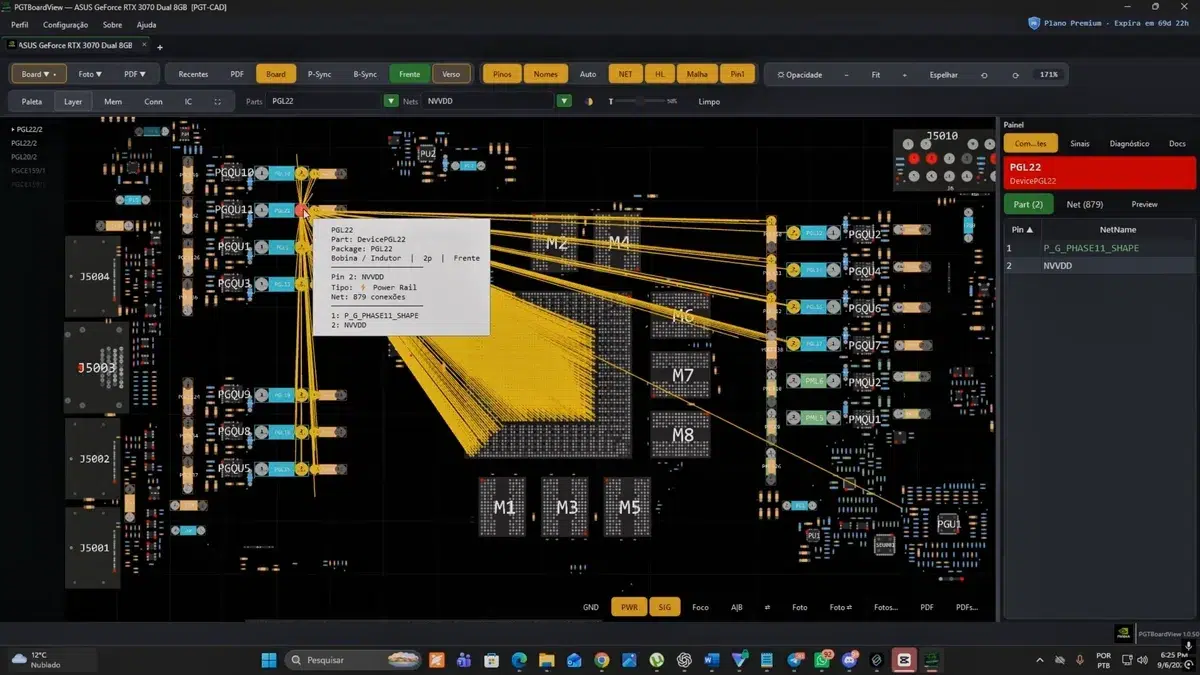The image size is (1200, 675).
Task: Open the Ajuda menu
Action: click(x=146, y=24)
